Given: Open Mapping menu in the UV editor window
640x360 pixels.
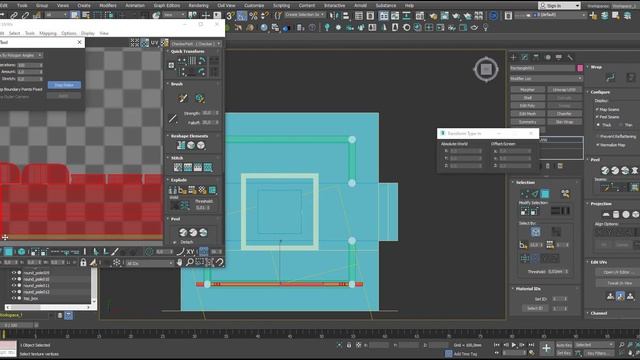Looking at the screenshot, I should click(x=48, y=33).
